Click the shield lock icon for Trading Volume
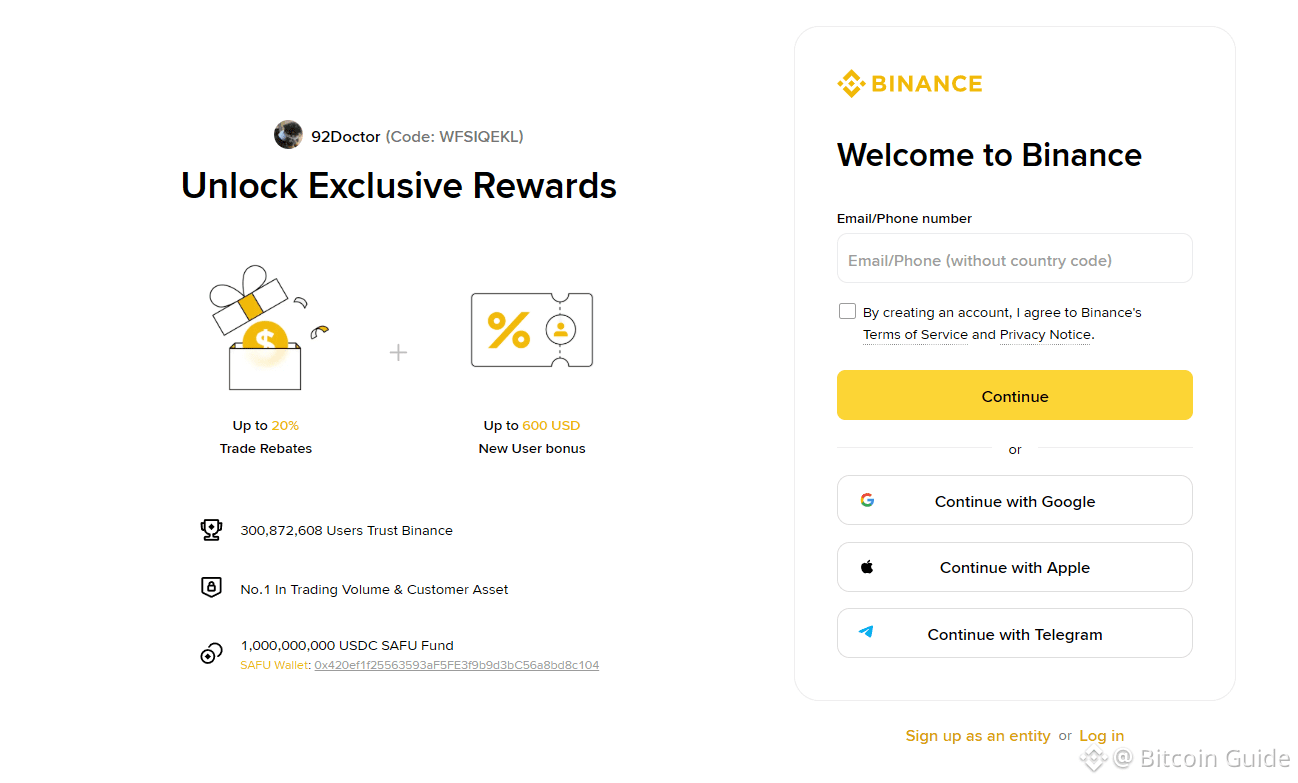 point(211,588)
